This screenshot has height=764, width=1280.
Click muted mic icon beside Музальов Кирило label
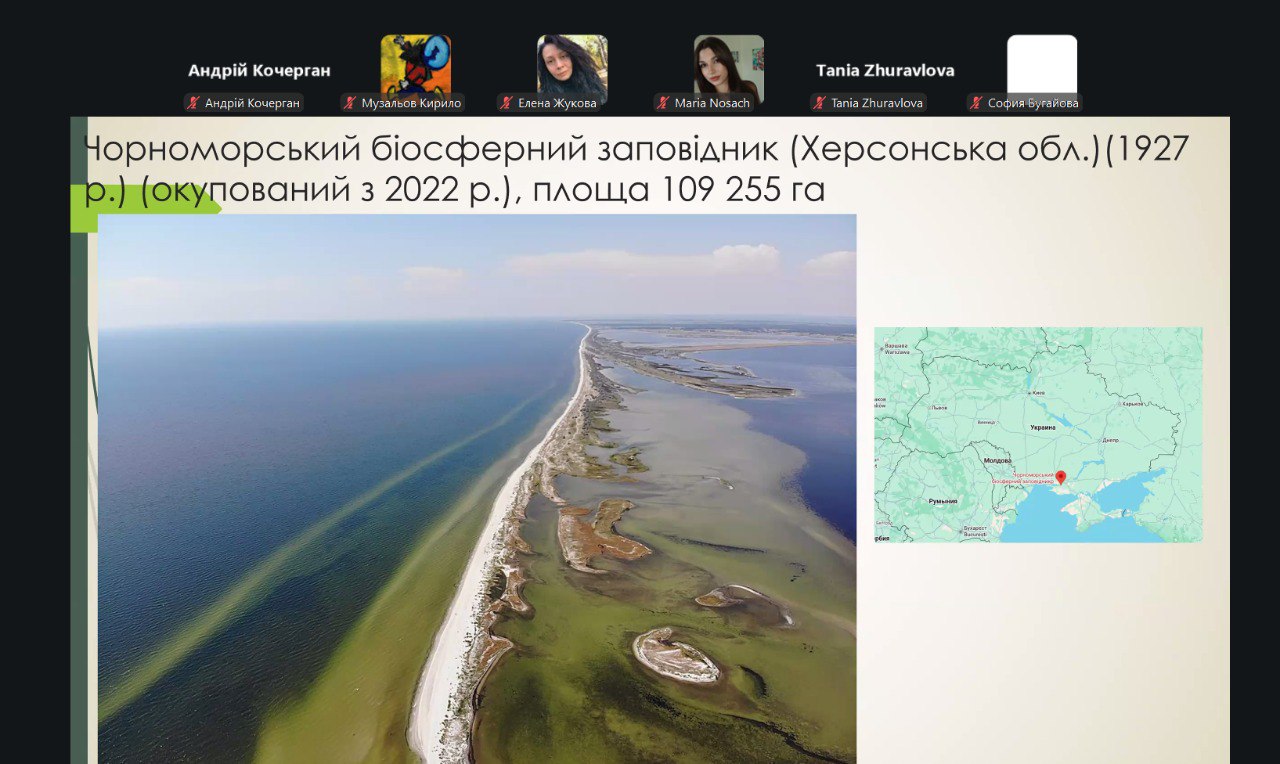pos(350,103)
